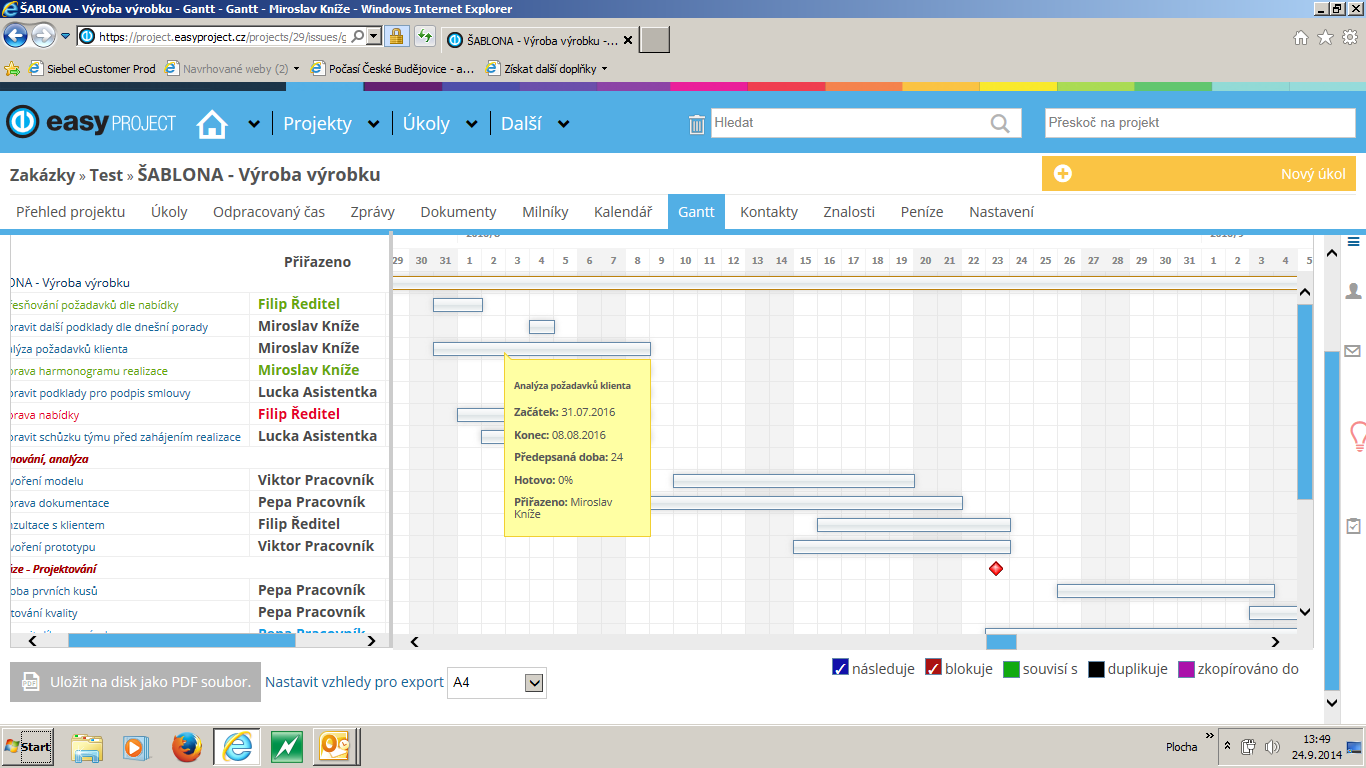The height and width of the screenshot is (768, 1366).
Task: Click the Start button
Action: click(28, 747)
